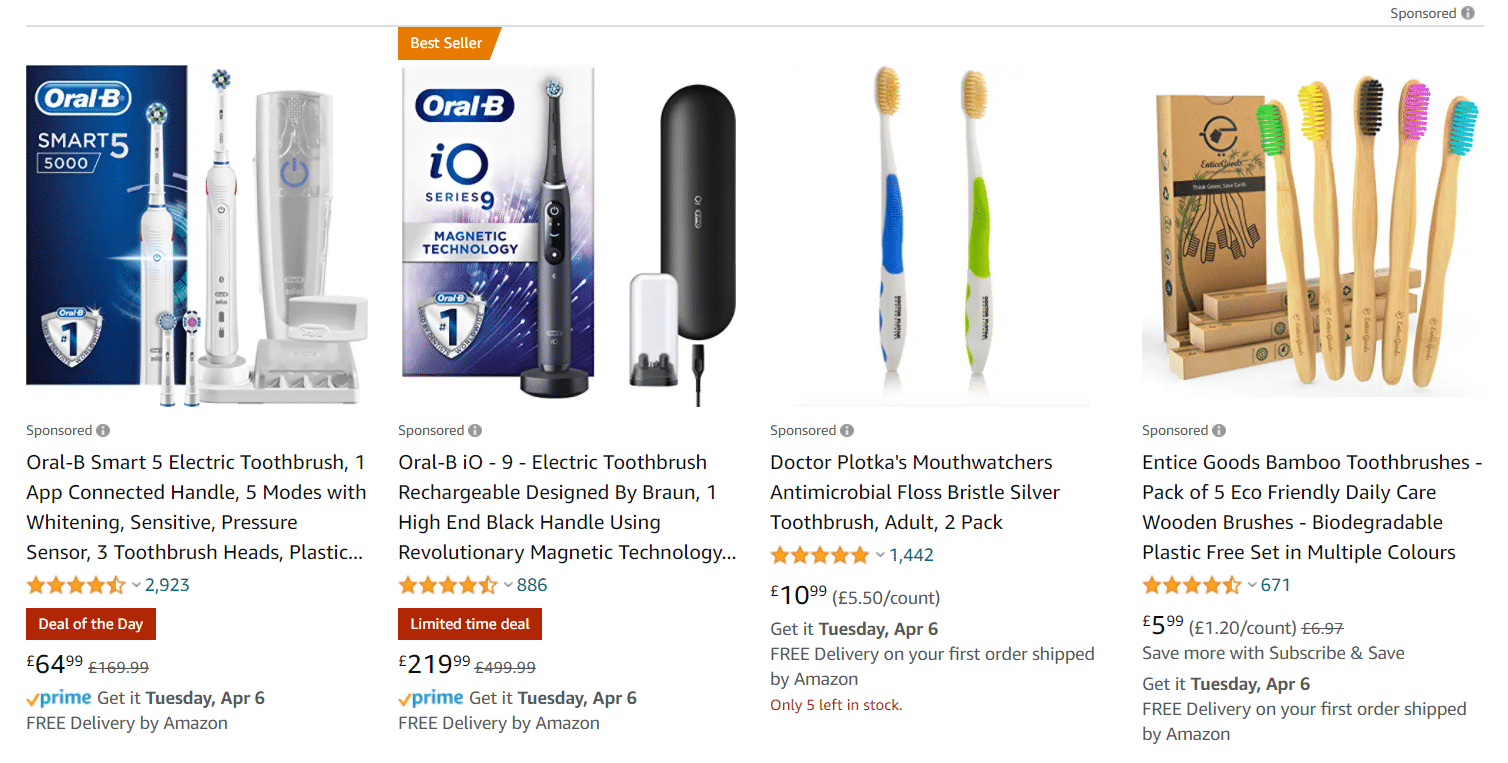Click the Limited time deal badge
This screenshot has width=1508, height=763.
(470, 624)
